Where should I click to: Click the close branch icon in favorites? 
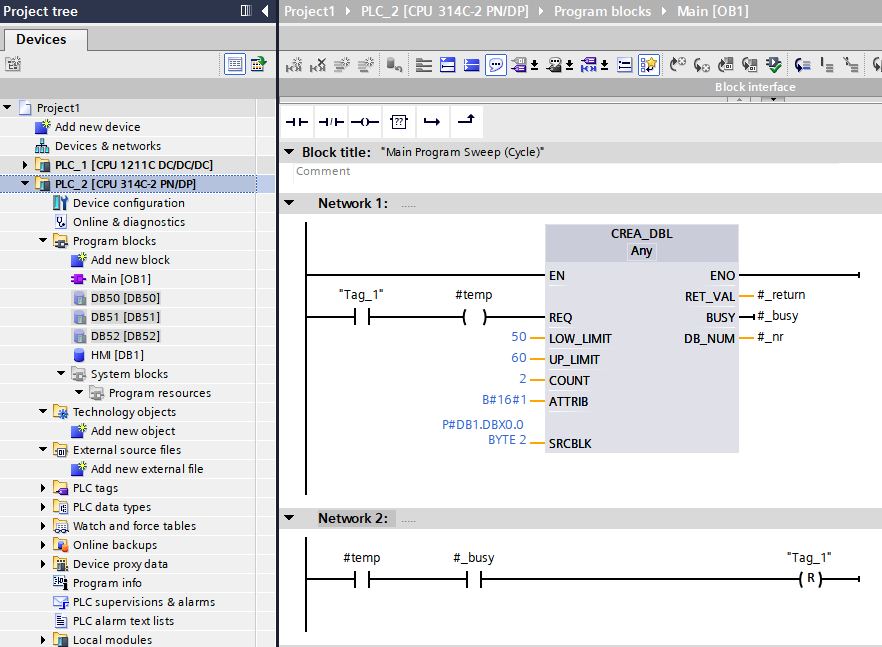(466, 121)
